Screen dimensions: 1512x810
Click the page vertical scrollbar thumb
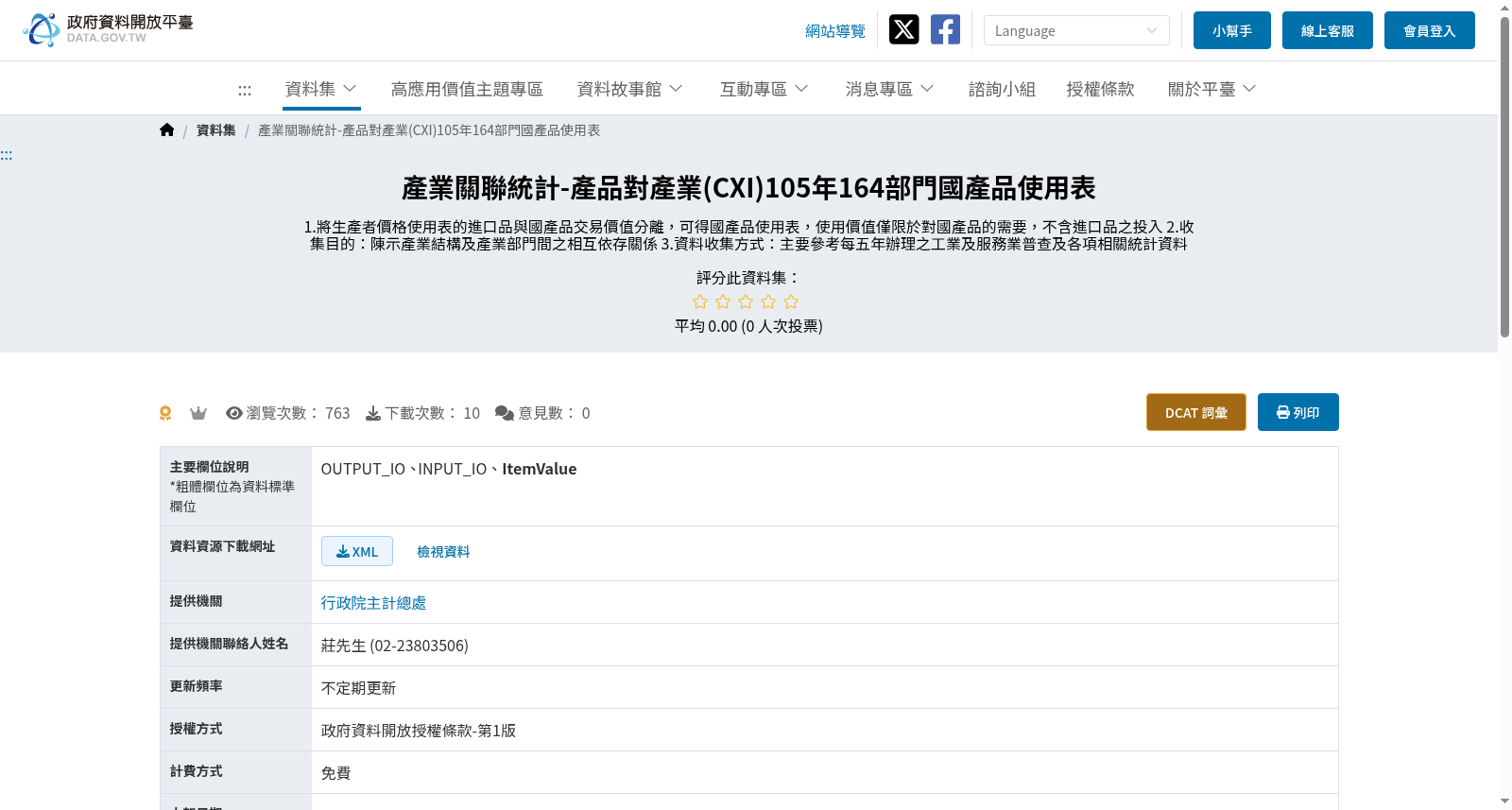(1504, 175)
